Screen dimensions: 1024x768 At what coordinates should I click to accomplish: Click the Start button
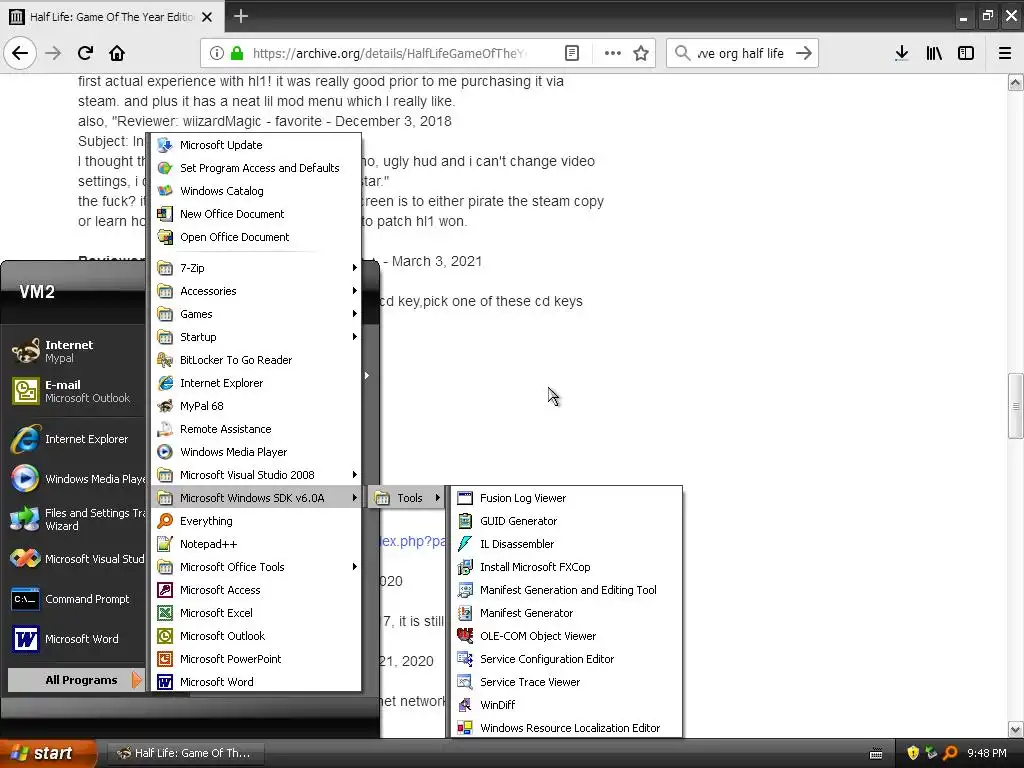point(48,753)
